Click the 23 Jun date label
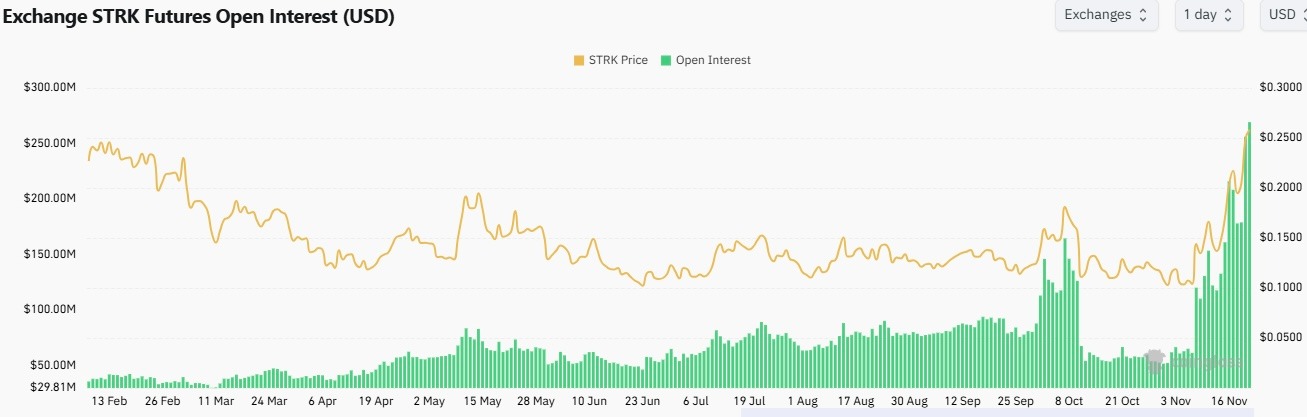1307x417 pixels. coord(643,401)
